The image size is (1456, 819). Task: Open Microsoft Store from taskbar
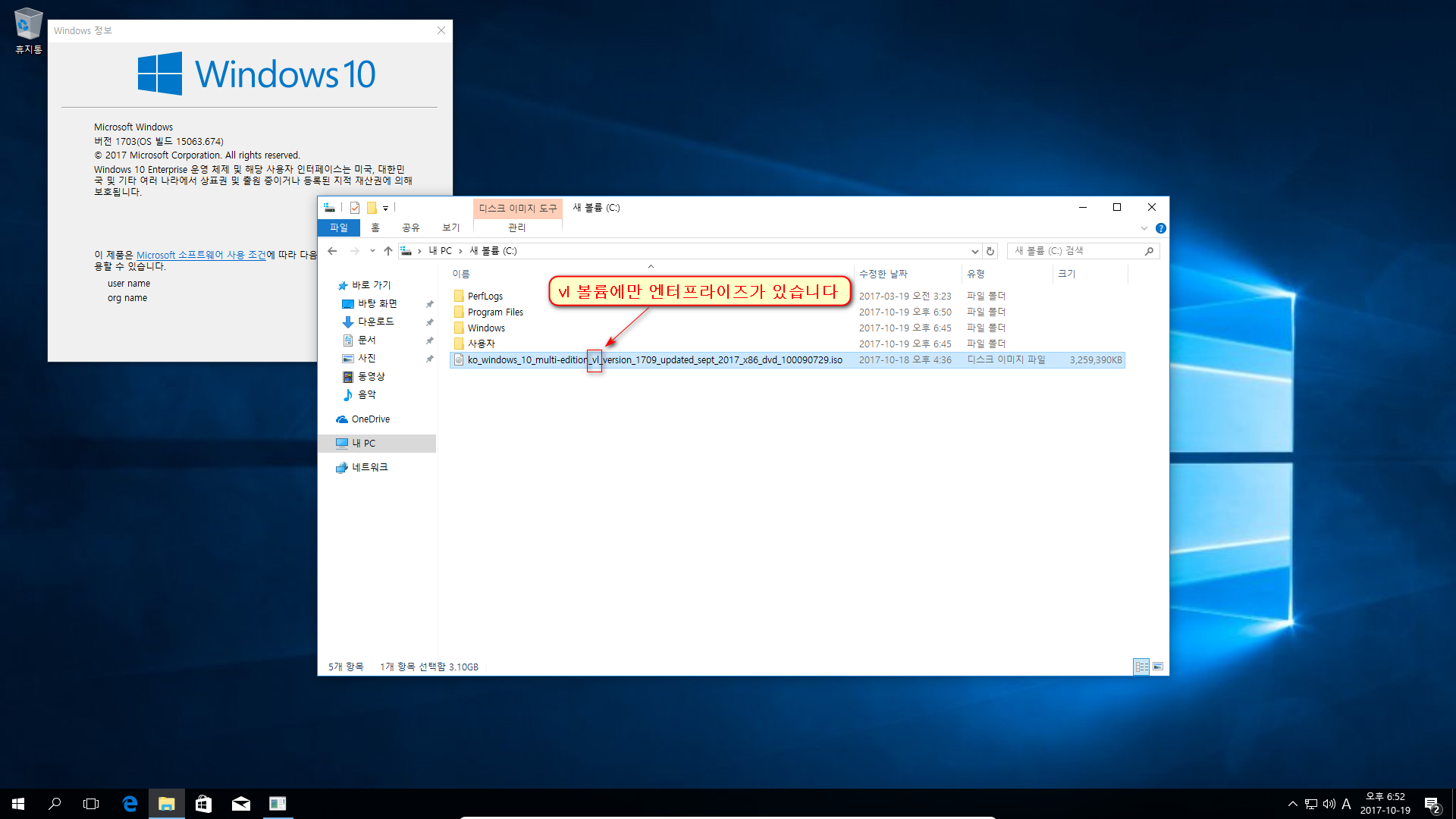203,804
